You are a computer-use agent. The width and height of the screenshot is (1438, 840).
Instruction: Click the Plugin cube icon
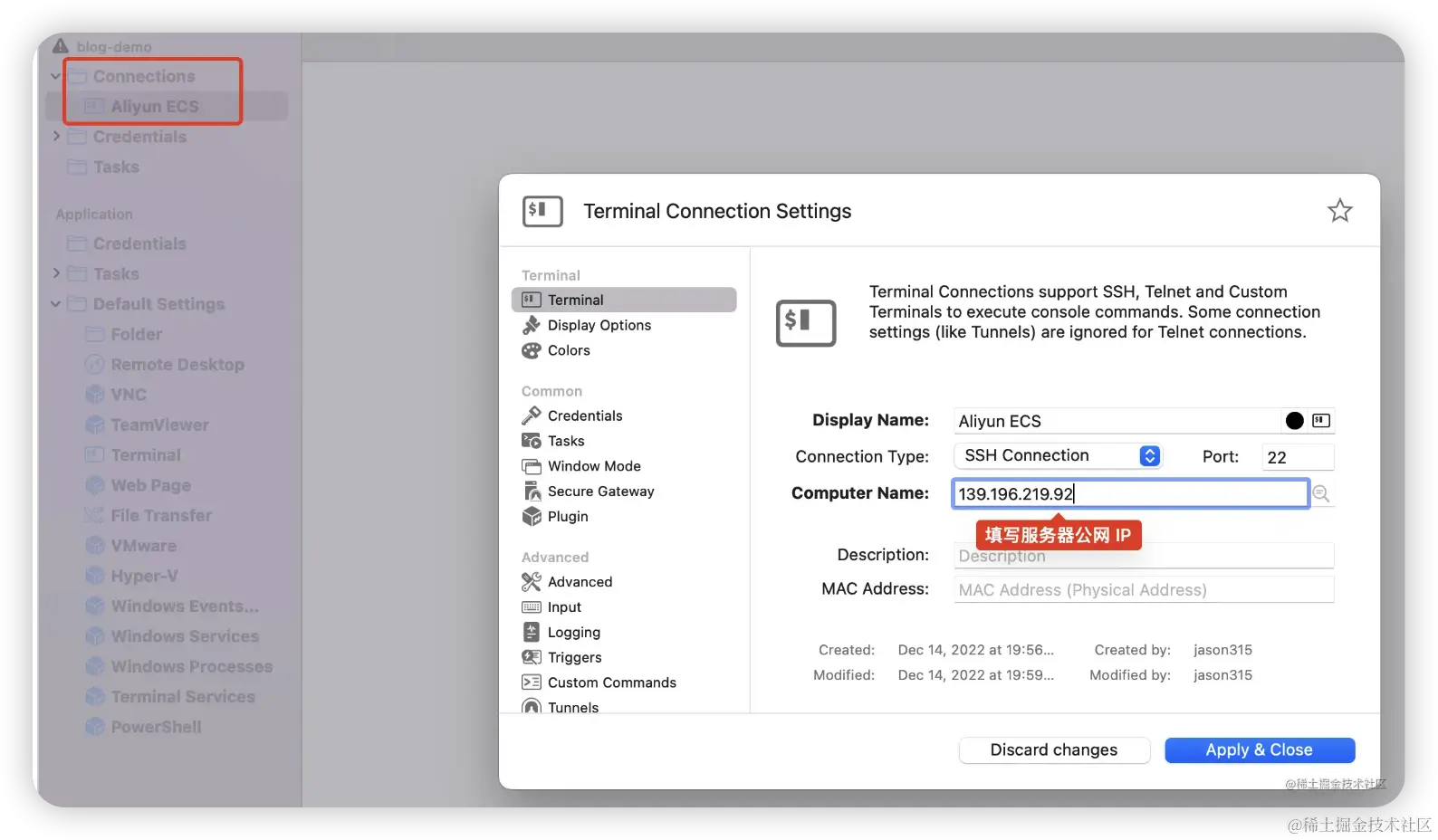click(532, 517)
